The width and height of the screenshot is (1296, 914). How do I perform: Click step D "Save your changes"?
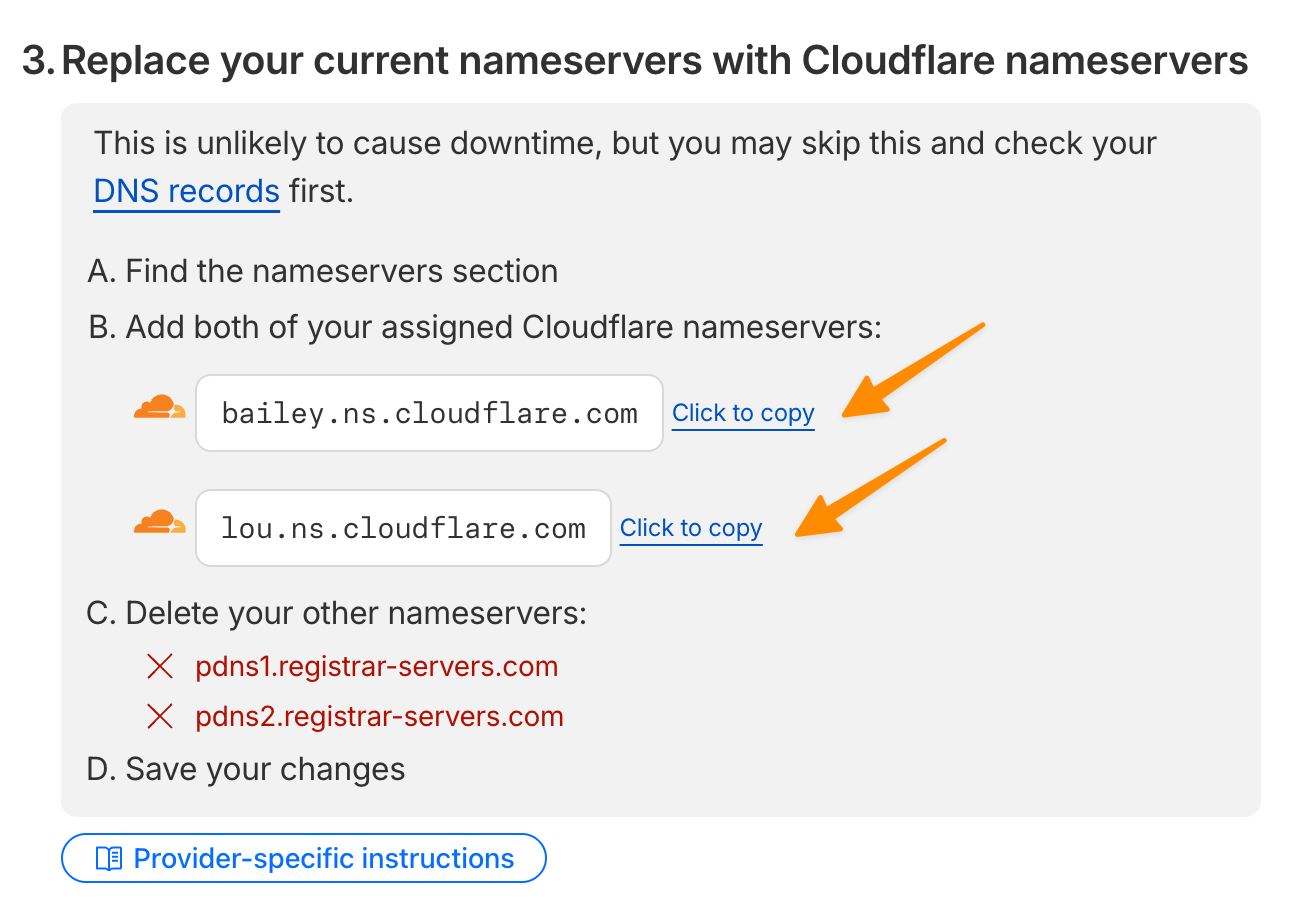coord(246,769)
